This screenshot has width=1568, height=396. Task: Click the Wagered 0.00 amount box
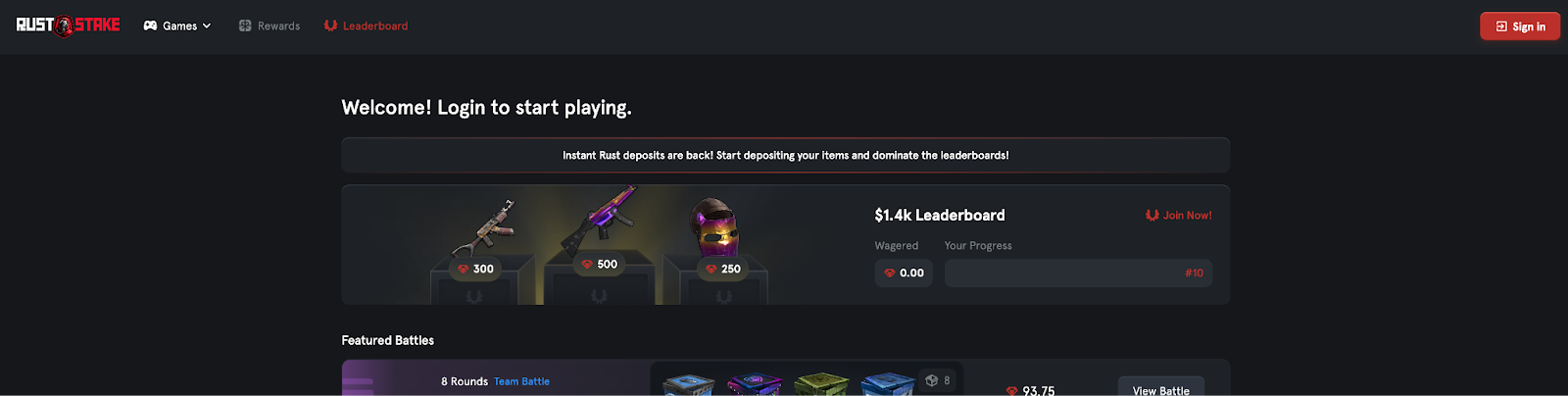tap(904, 272)
